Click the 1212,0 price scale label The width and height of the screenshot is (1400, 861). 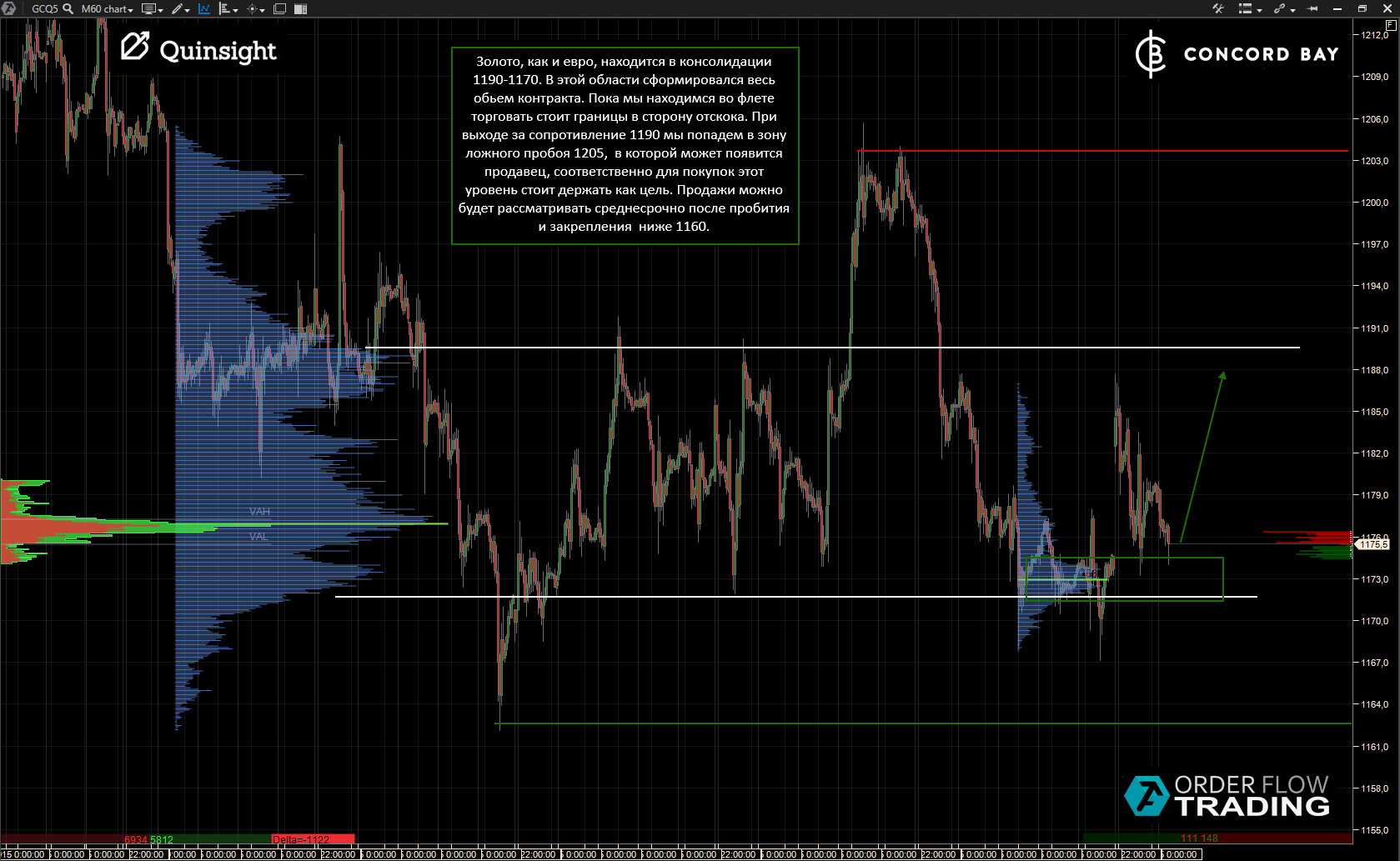(1375, 35)
